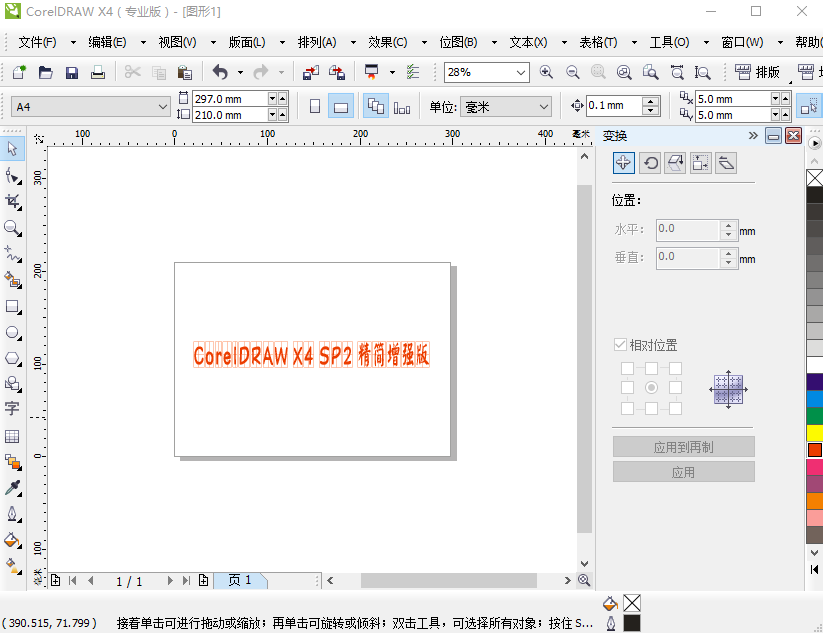Select the Shape edit tool
The image size is (823, 633).
tap(13, 176)
